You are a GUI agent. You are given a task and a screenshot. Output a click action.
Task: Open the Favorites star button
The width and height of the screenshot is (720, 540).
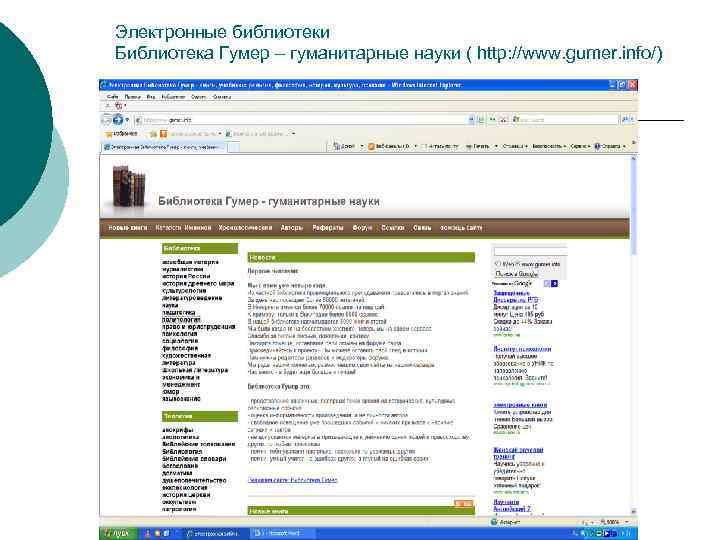pyautogui.click(x=122, y=134)
